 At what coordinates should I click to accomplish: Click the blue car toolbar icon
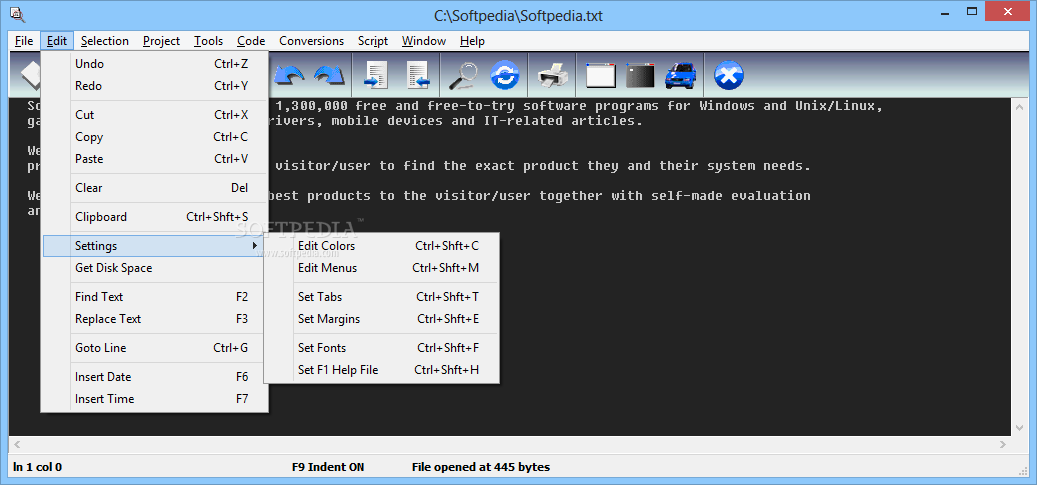coord(681,75)
